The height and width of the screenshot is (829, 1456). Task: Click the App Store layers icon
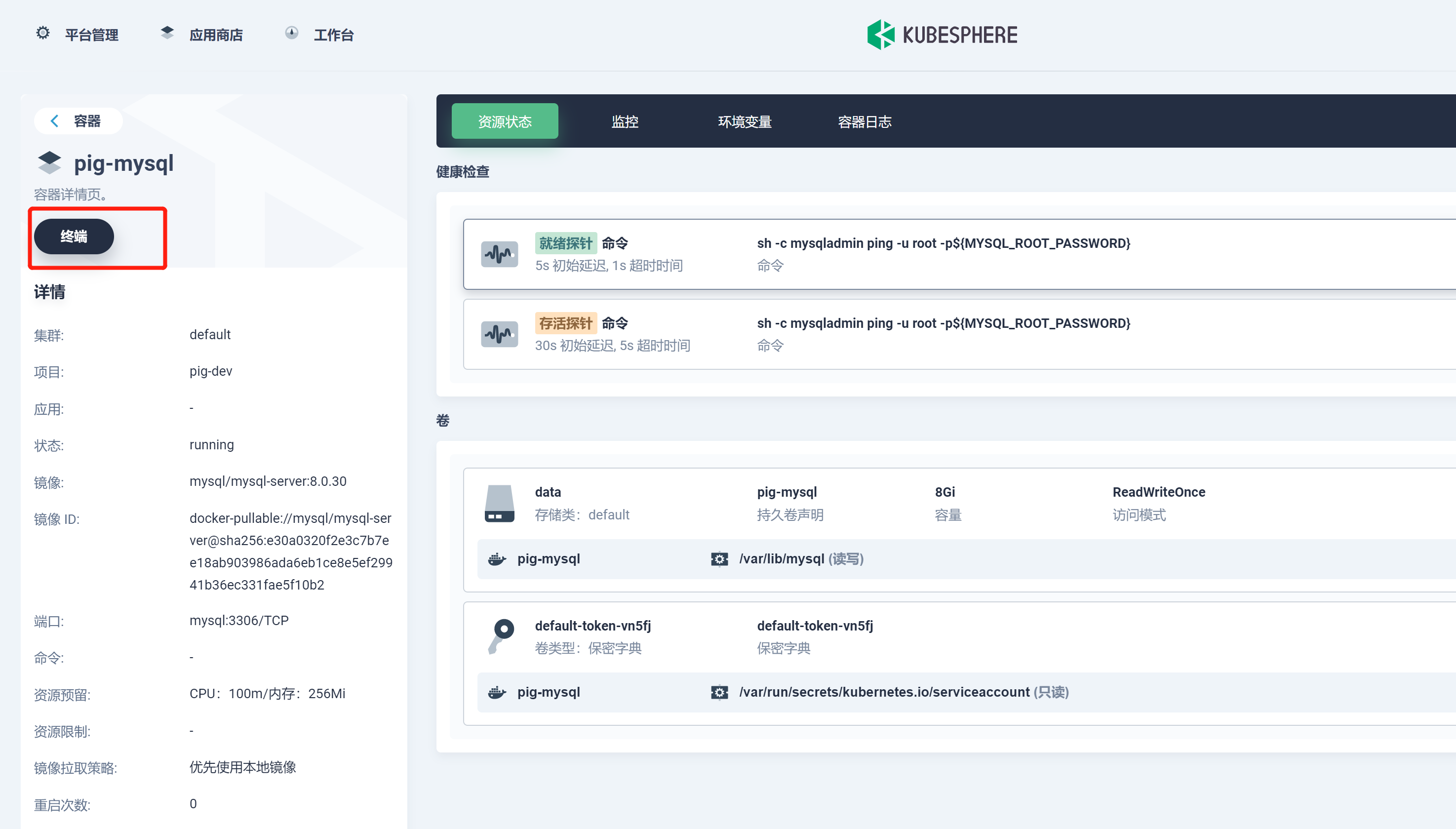point(167,33)
